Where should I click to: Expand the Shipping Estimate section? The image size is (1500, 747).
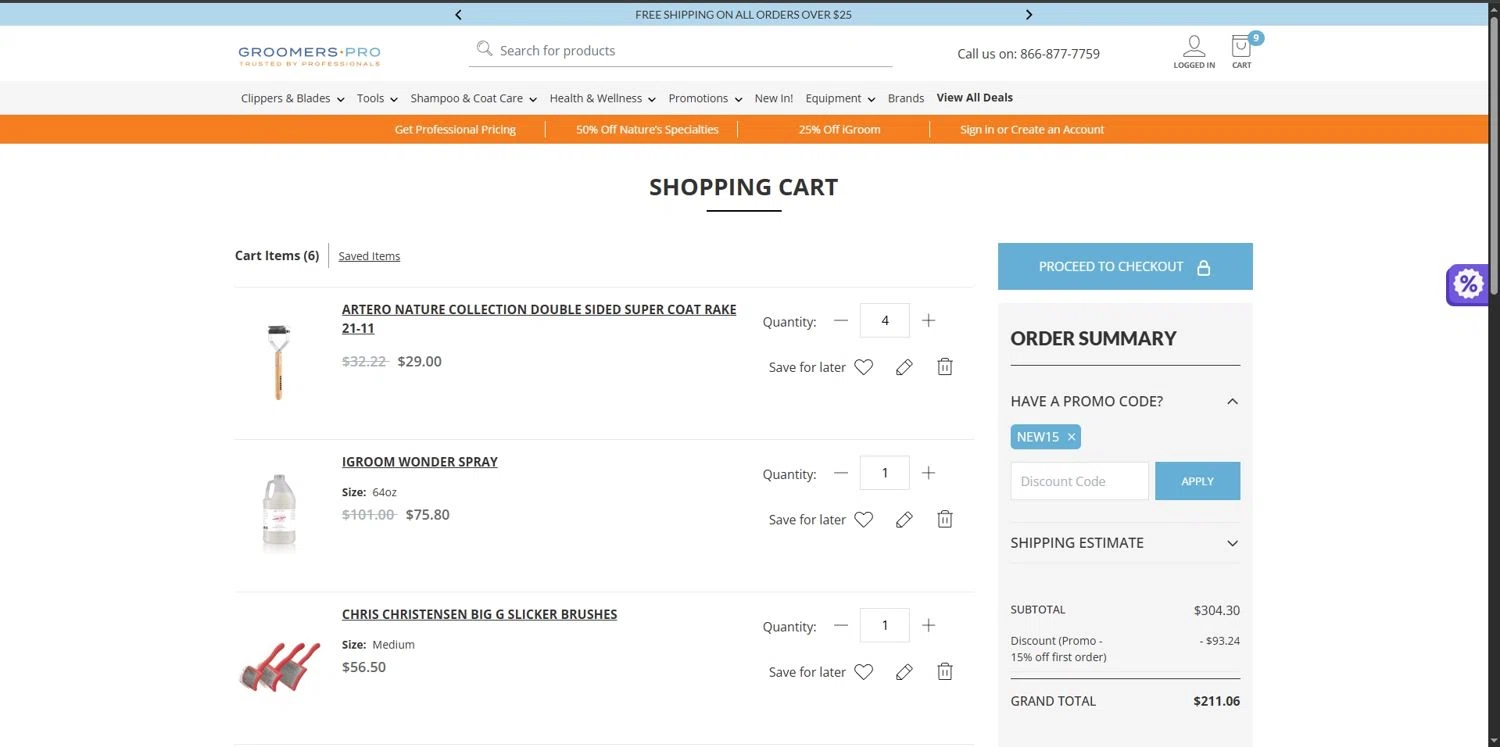(x=1232, y=543)
